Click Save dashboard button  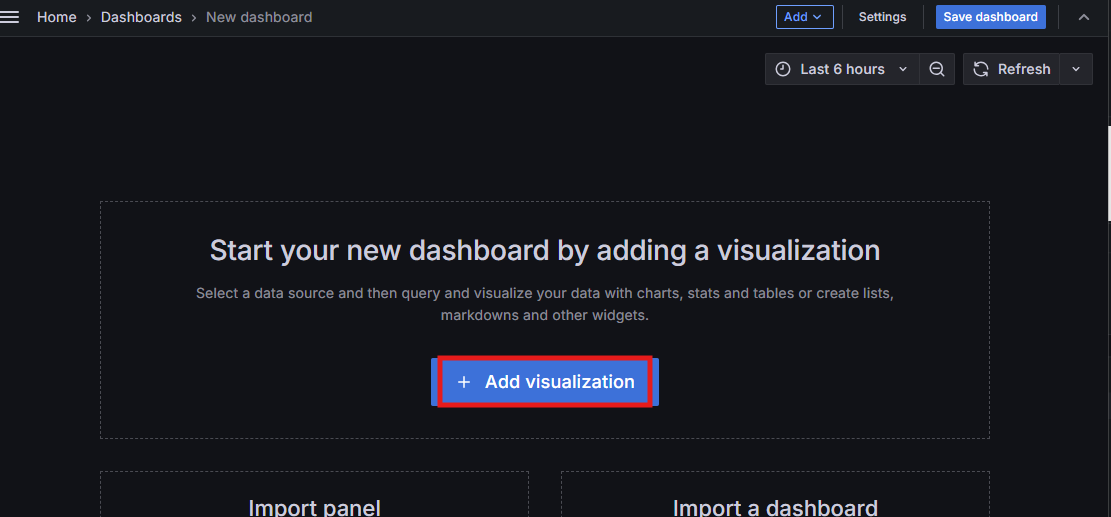991,17
